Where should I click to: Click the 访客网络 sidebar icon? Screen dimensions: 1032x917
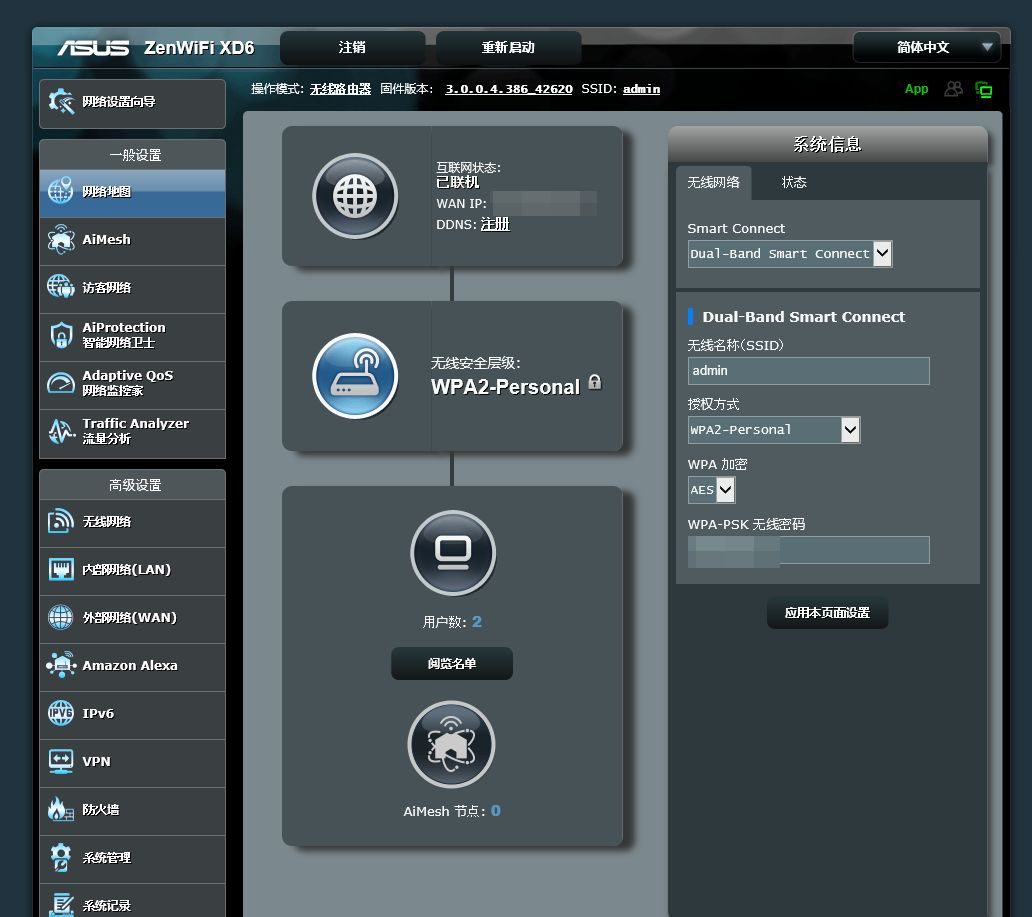(61, 287)
